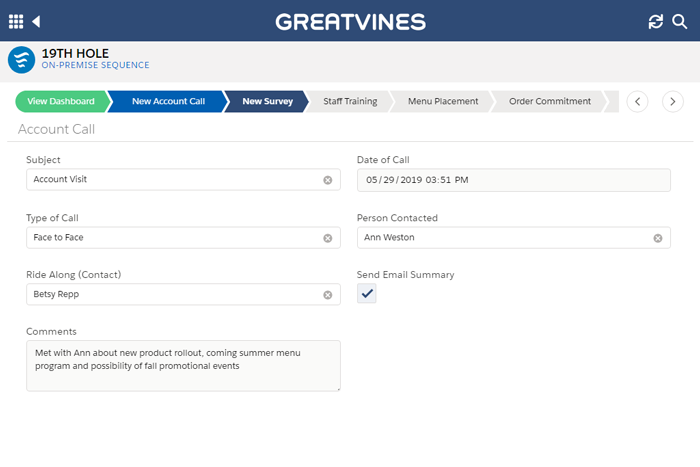Image resolution: width=700 pixels, height=467 pixels.
Task: Click the View Dashboard button
Action: pos(61,101)
